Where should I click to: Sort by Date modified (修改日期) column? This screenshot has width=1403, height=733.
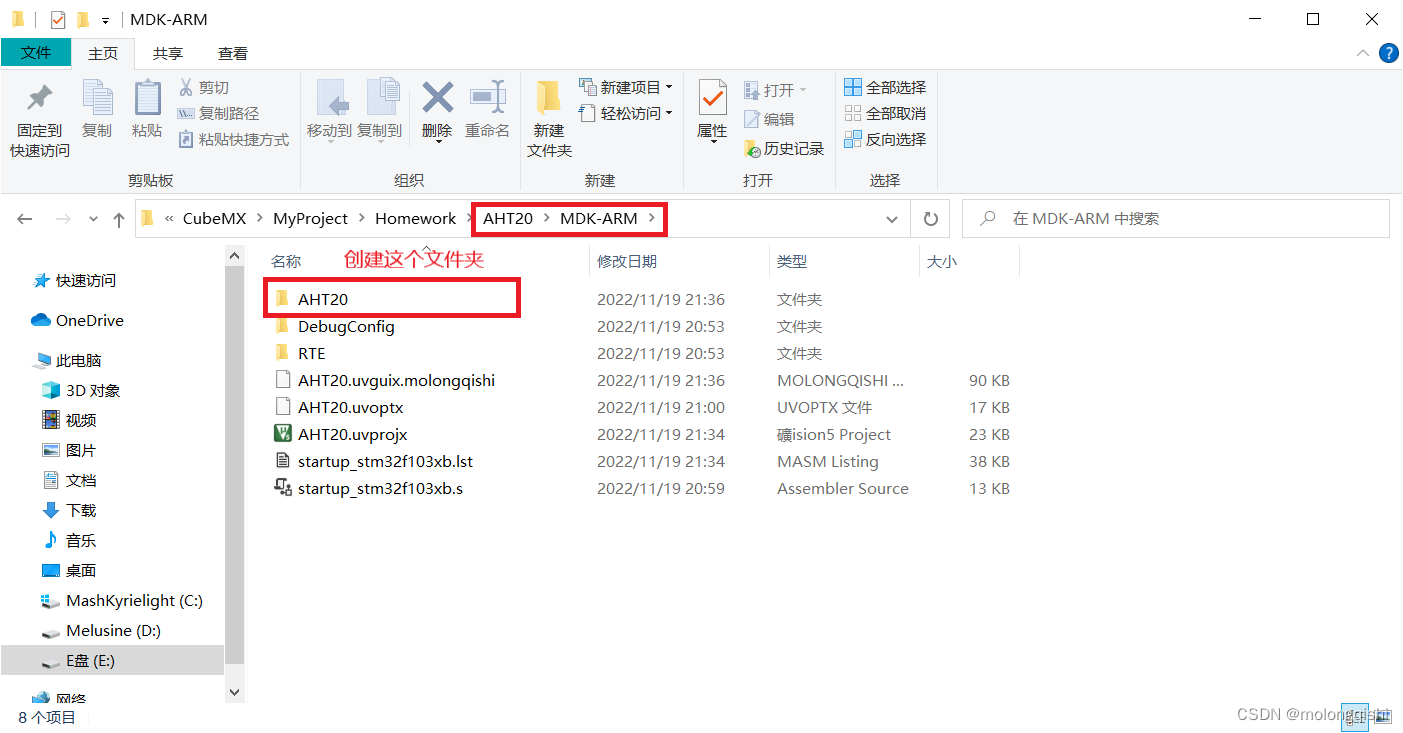coord(627,261)
